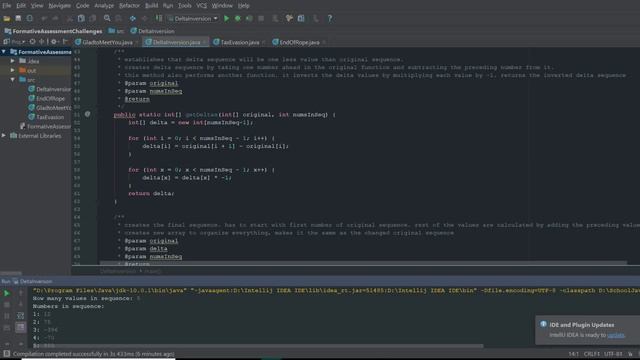Expand the .idea folder
This screenshot has width=640, height=360.
coord(13,61)
